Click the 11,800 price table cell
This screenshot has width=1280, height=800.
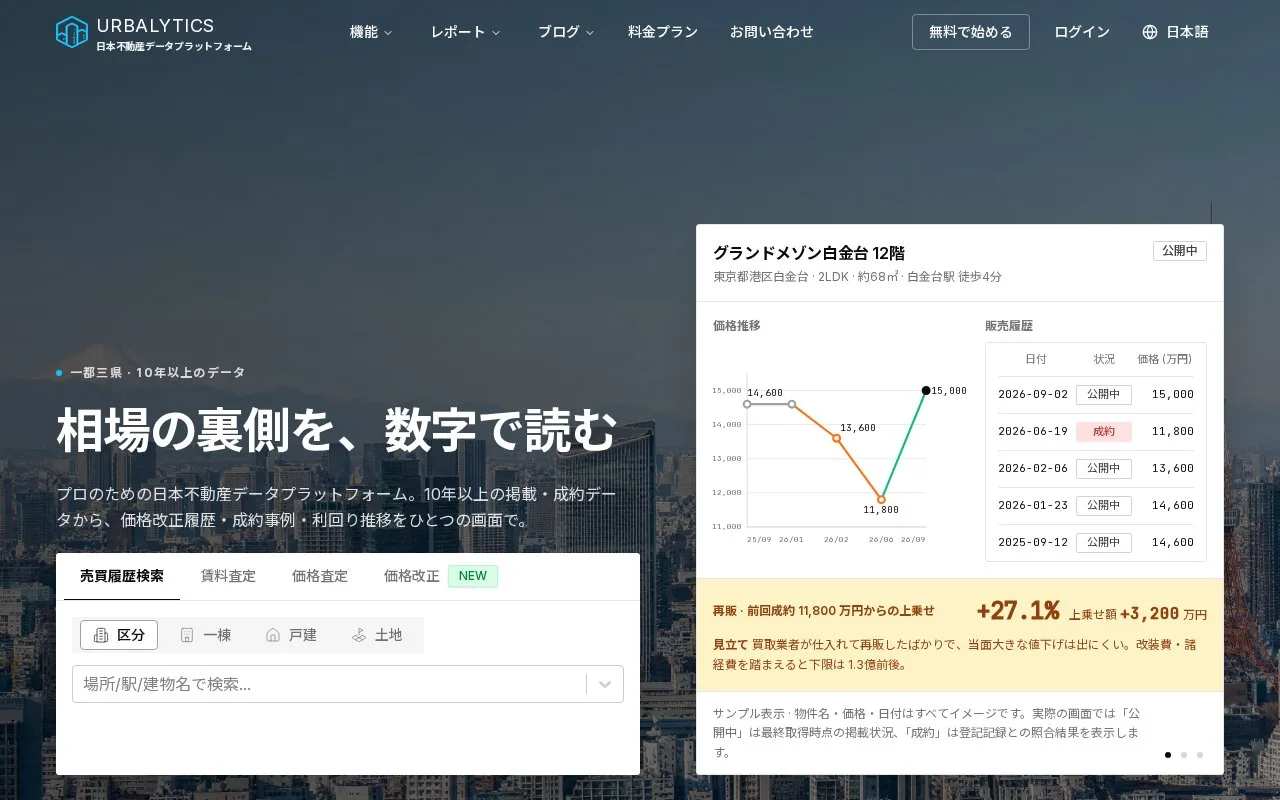pos(1173,431)
